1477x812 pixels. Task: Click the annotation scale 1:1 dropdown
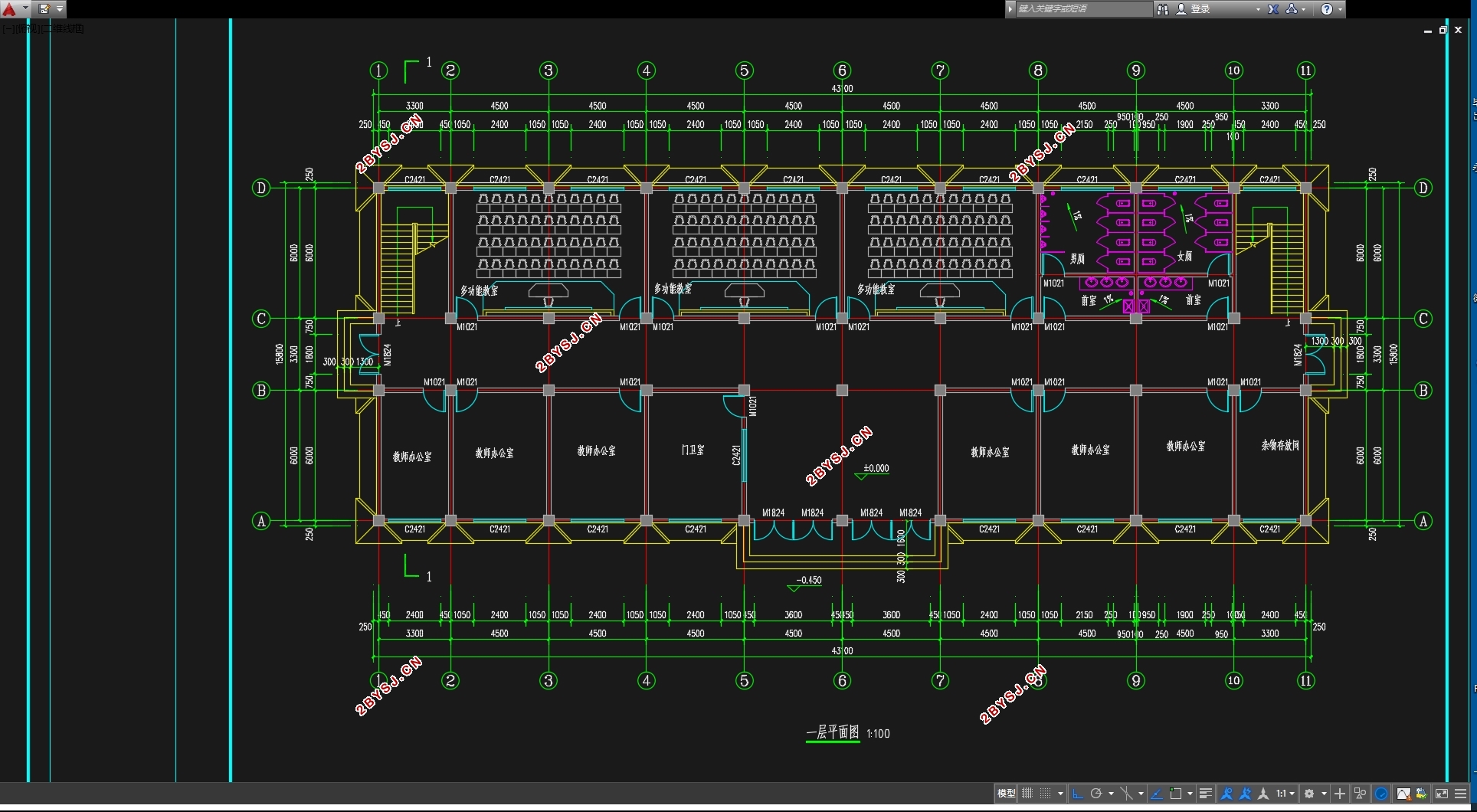[1285, 794]
